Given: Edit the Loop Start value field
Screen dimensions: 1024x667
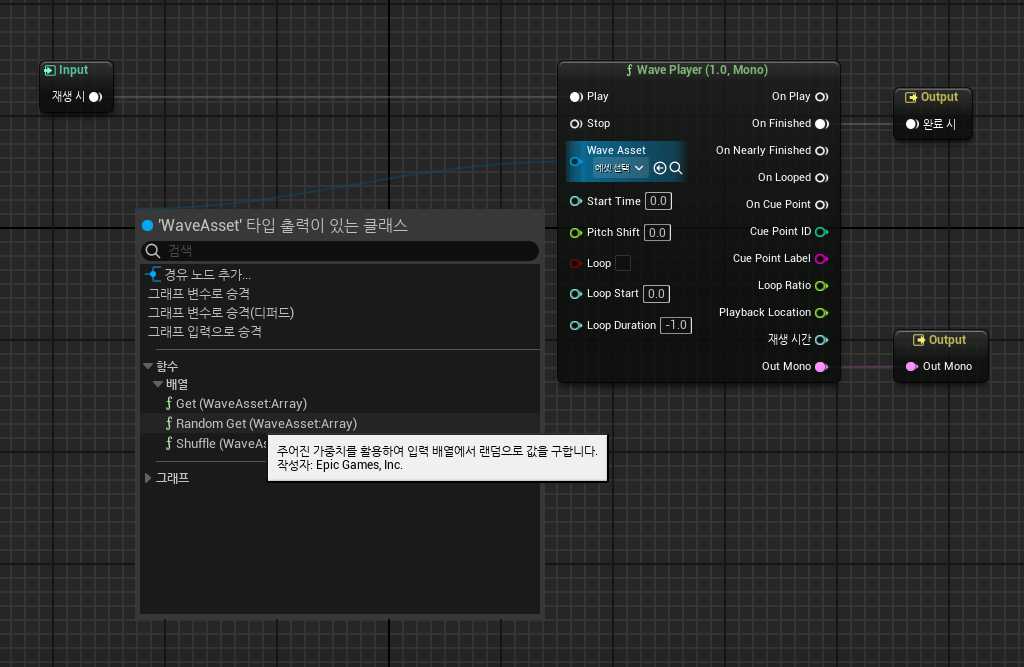Looking at the screenshot, I should [x=656, y=294].
